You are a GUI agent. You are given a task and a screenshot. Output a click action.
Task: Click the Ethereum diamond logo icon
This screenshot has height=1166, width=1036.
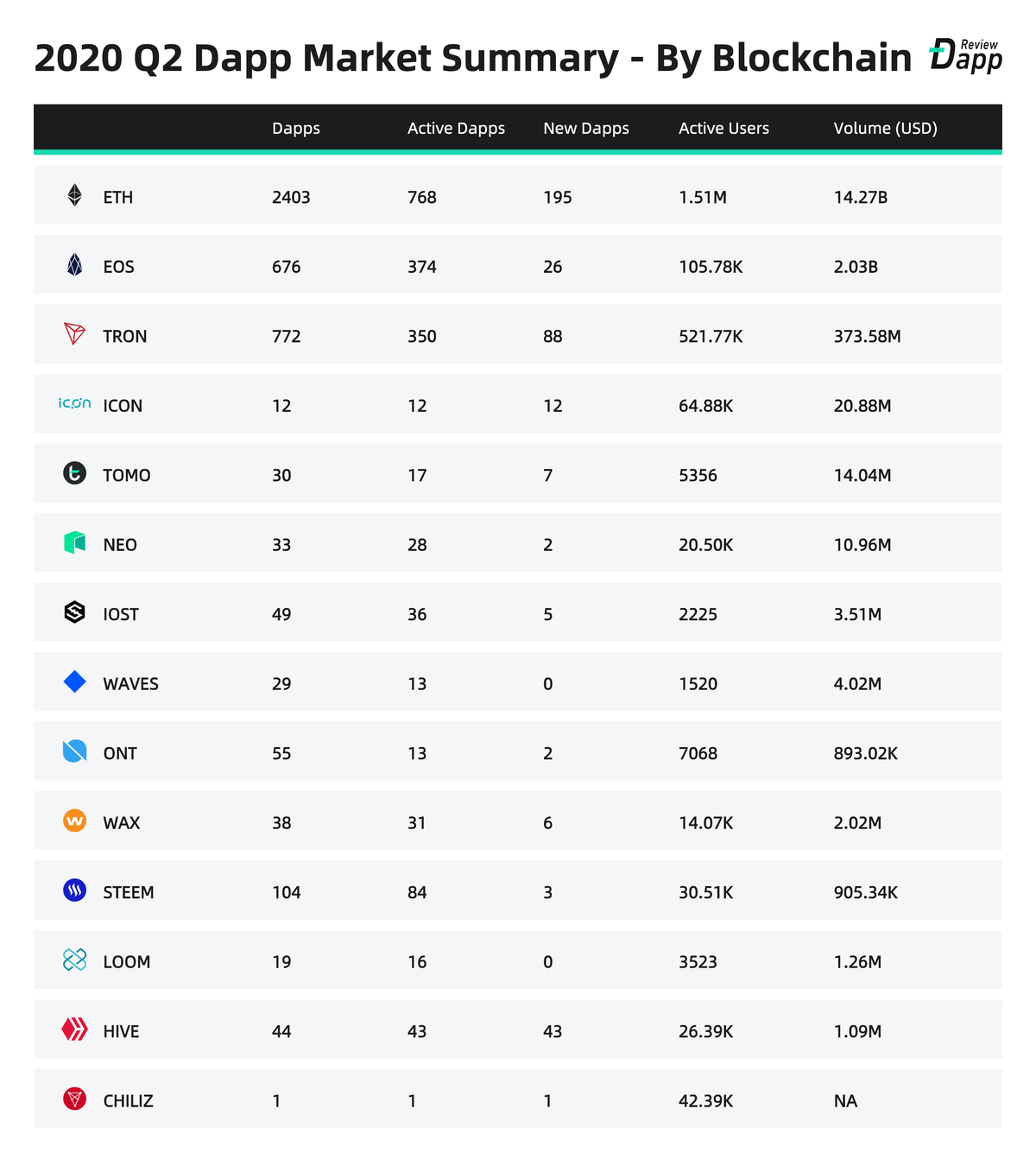pos(75,195)
